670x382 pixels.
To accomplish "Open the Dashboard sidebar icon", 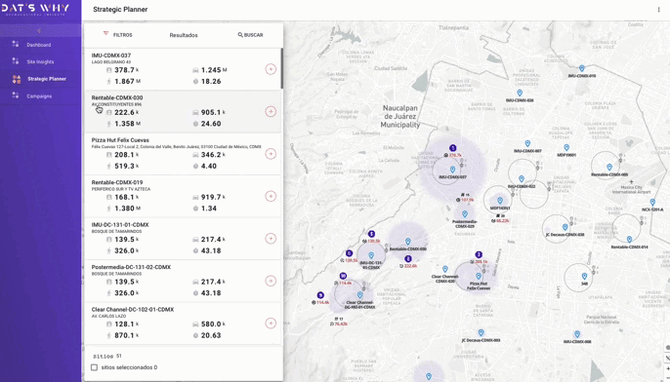I will point(16,44).
